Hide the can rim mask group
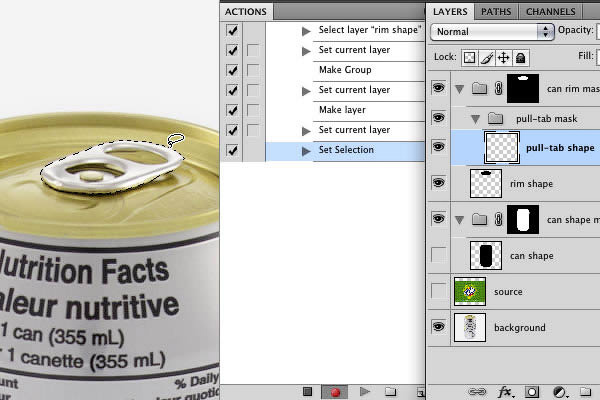600x400 pixels. [439, 88]
